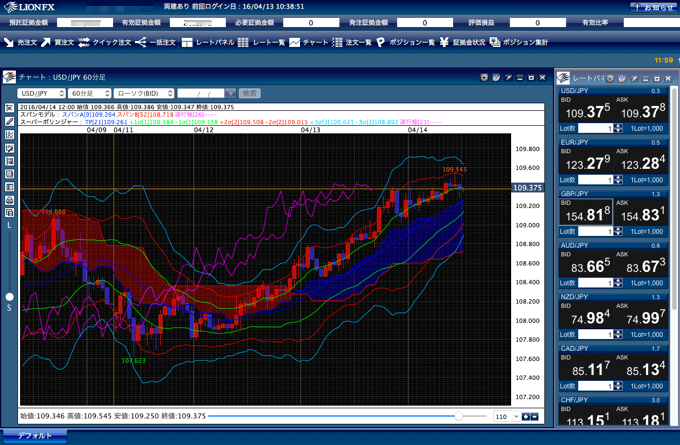This screenshot has height=445, width=680.
Task: Click NZD/JPY BID 74.984 price
Action: 585,315
